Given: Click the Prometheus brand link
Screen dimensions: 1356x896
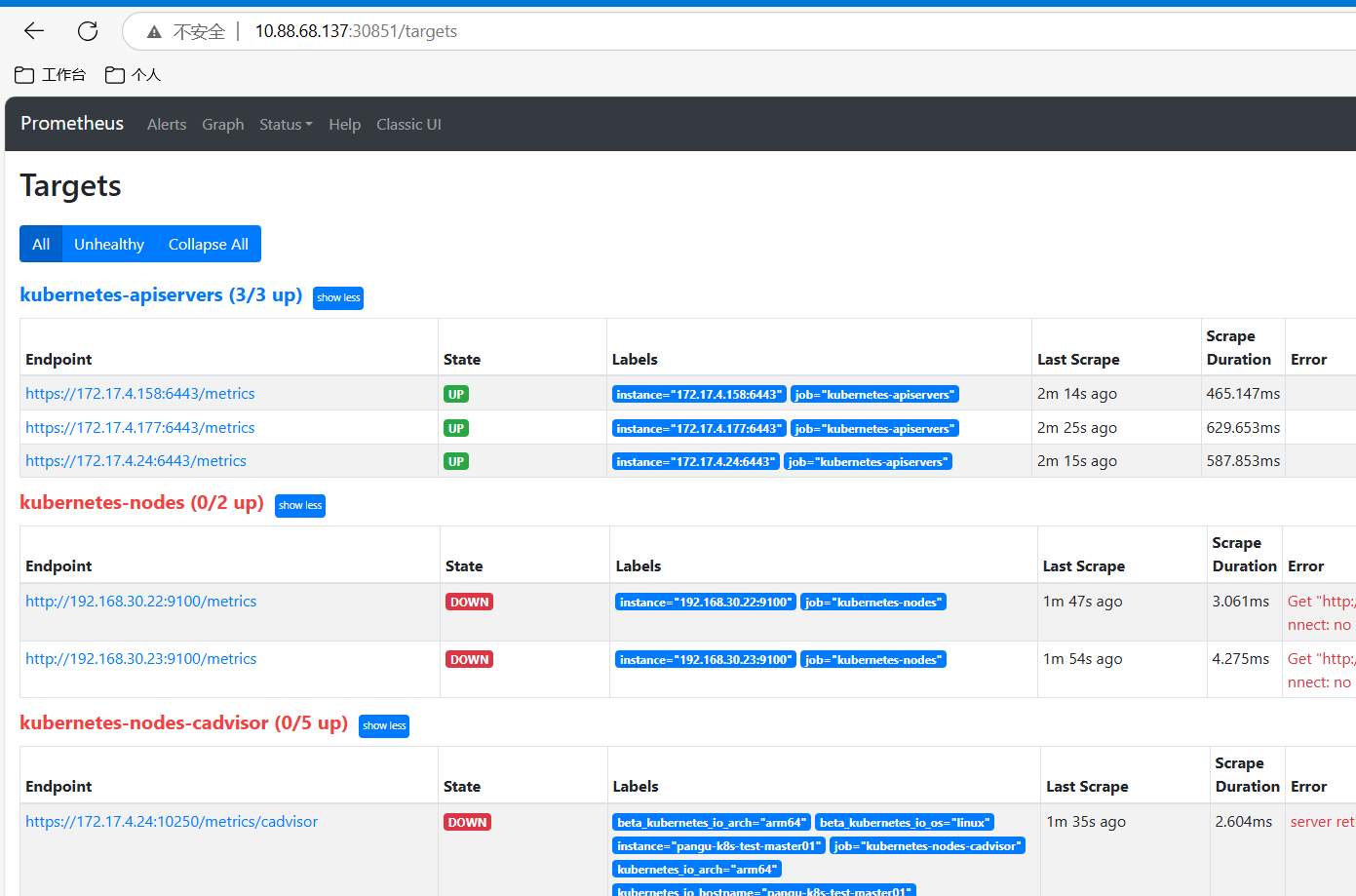Looking at the screenshot, I should pos(72,124).
